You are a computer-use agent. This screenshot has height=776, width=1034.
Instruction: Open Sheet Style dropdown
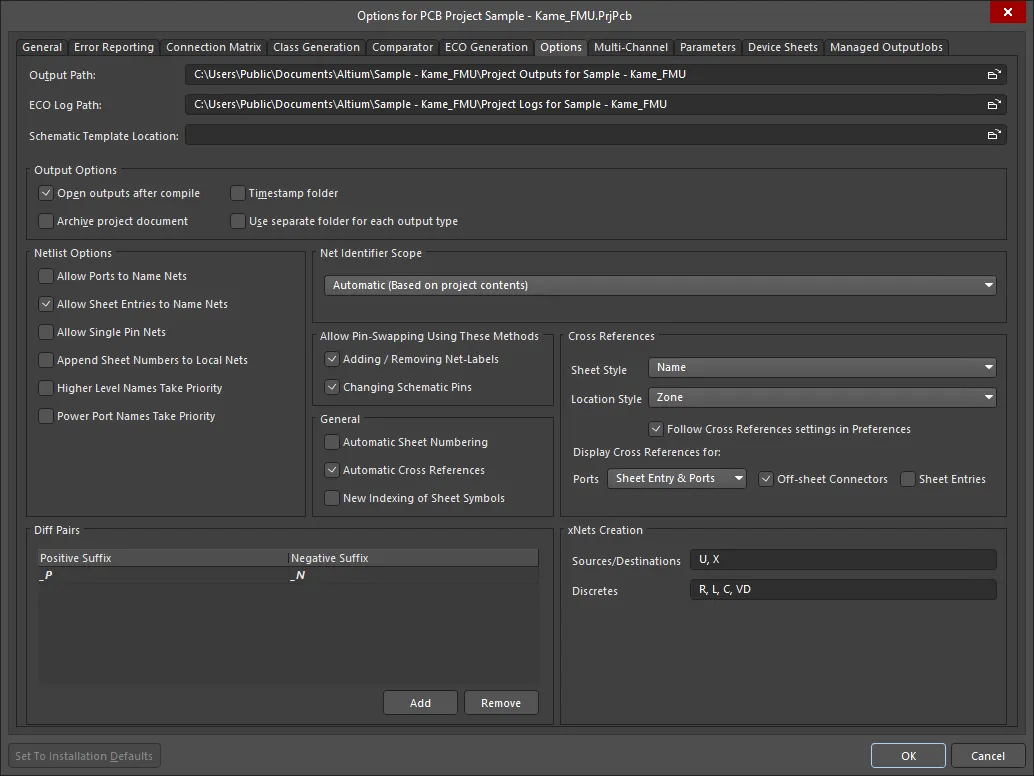[x=822, y=367]
